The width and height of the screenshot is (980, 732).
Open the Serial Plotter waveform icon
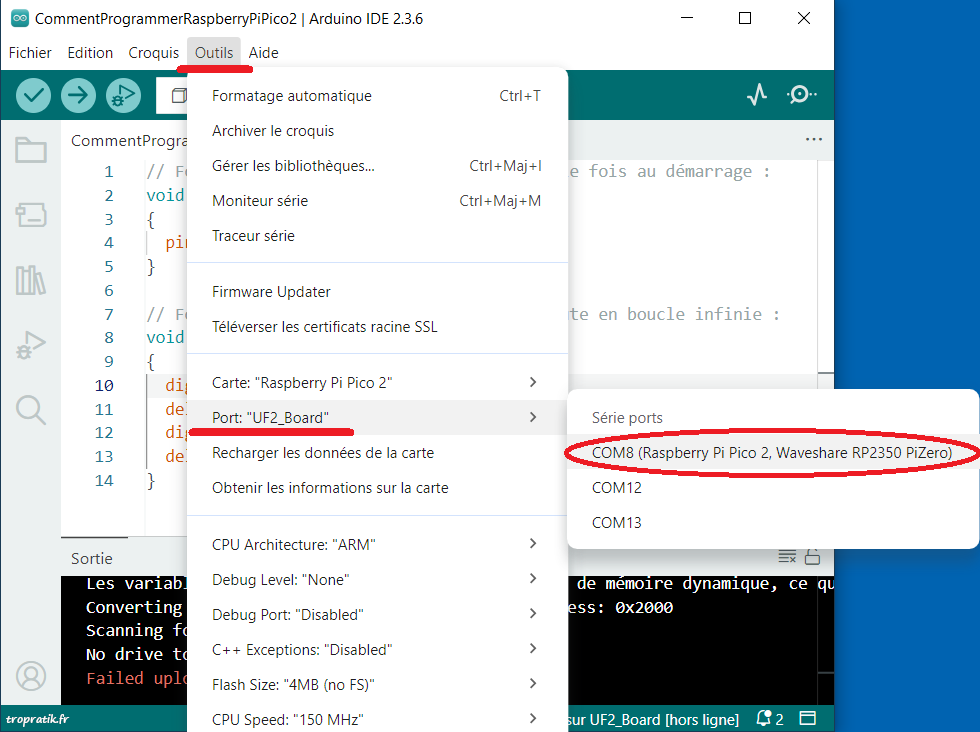tap(757, 94)
